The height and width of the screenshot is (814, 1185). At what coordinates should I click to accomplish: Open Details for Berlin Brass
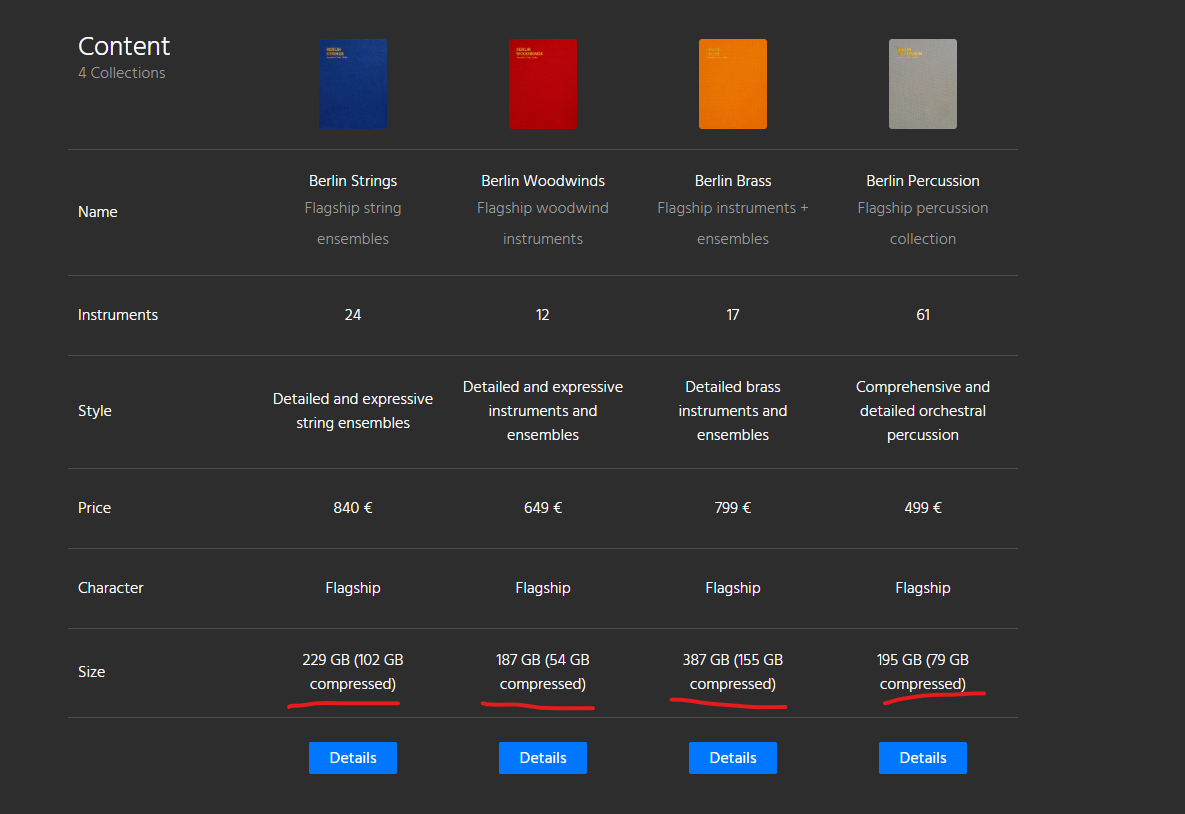733,758
